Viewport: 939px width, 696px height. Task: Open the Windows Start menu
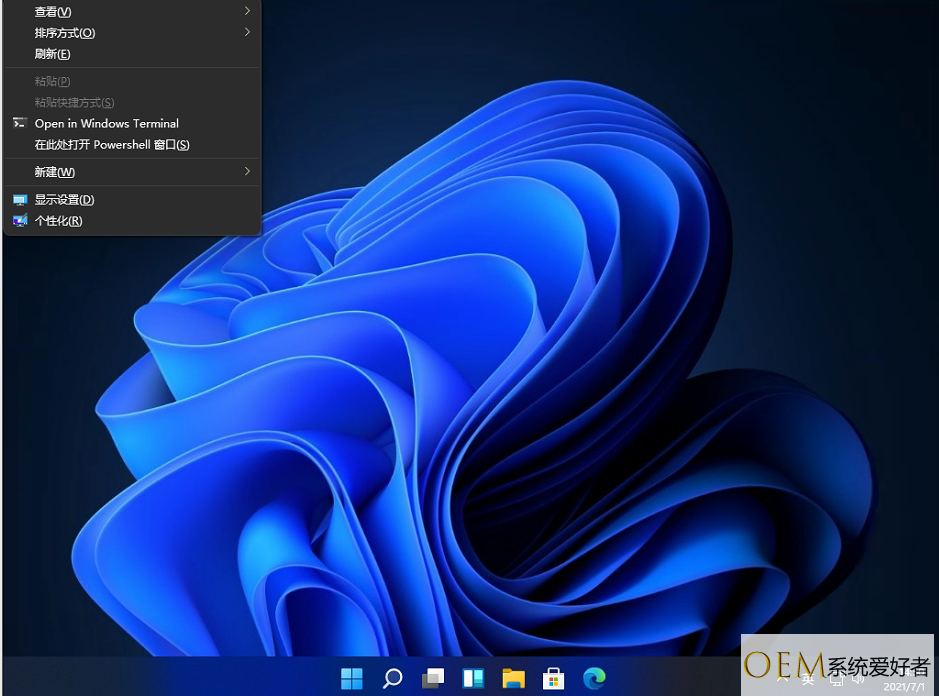click(352, 679)
